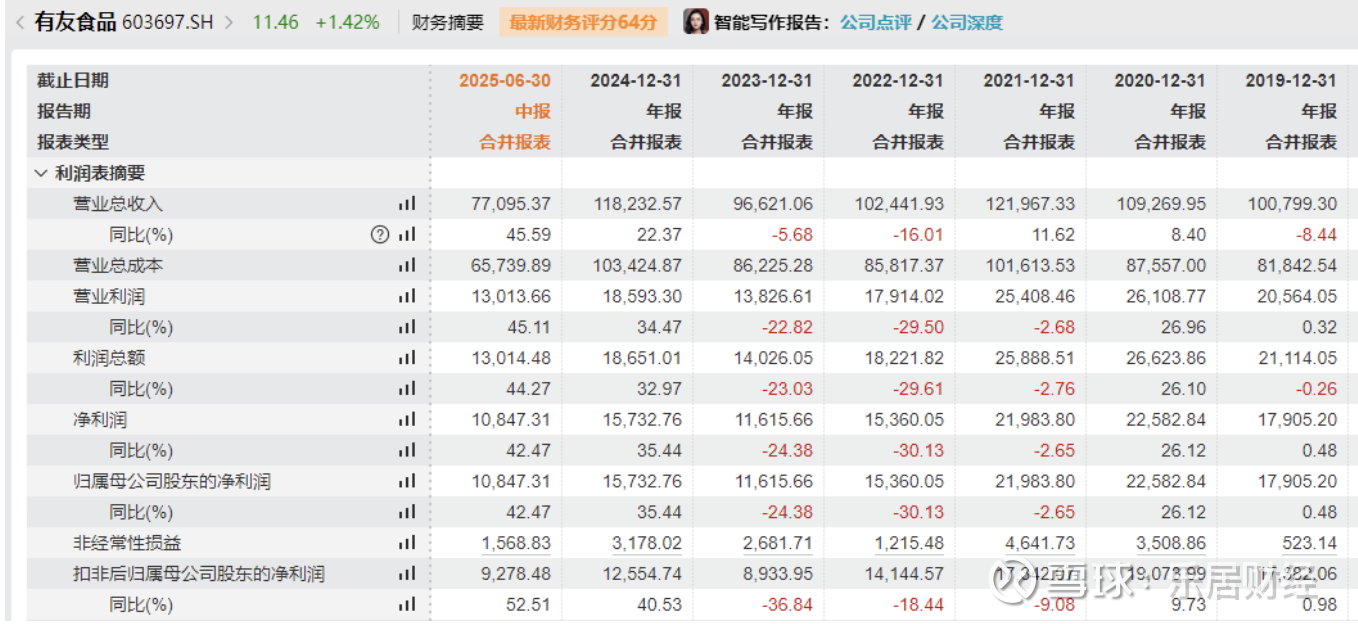
Task: Click the cost value 103,424.87
Action: 636,266
